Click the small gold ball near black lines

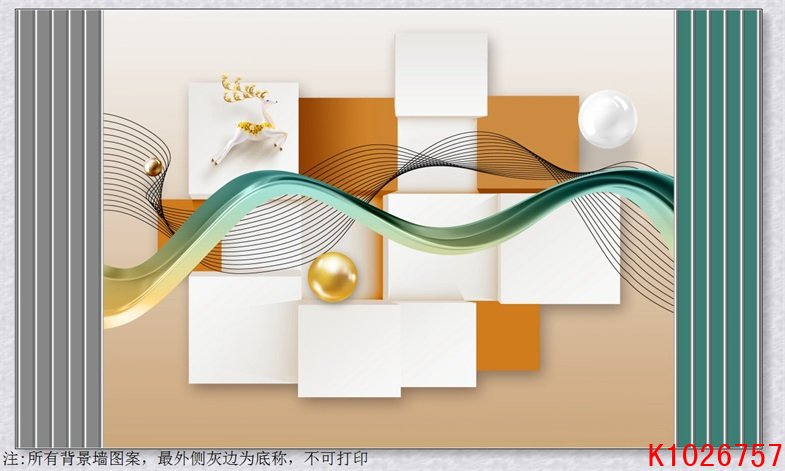click(x=153, y=167)
